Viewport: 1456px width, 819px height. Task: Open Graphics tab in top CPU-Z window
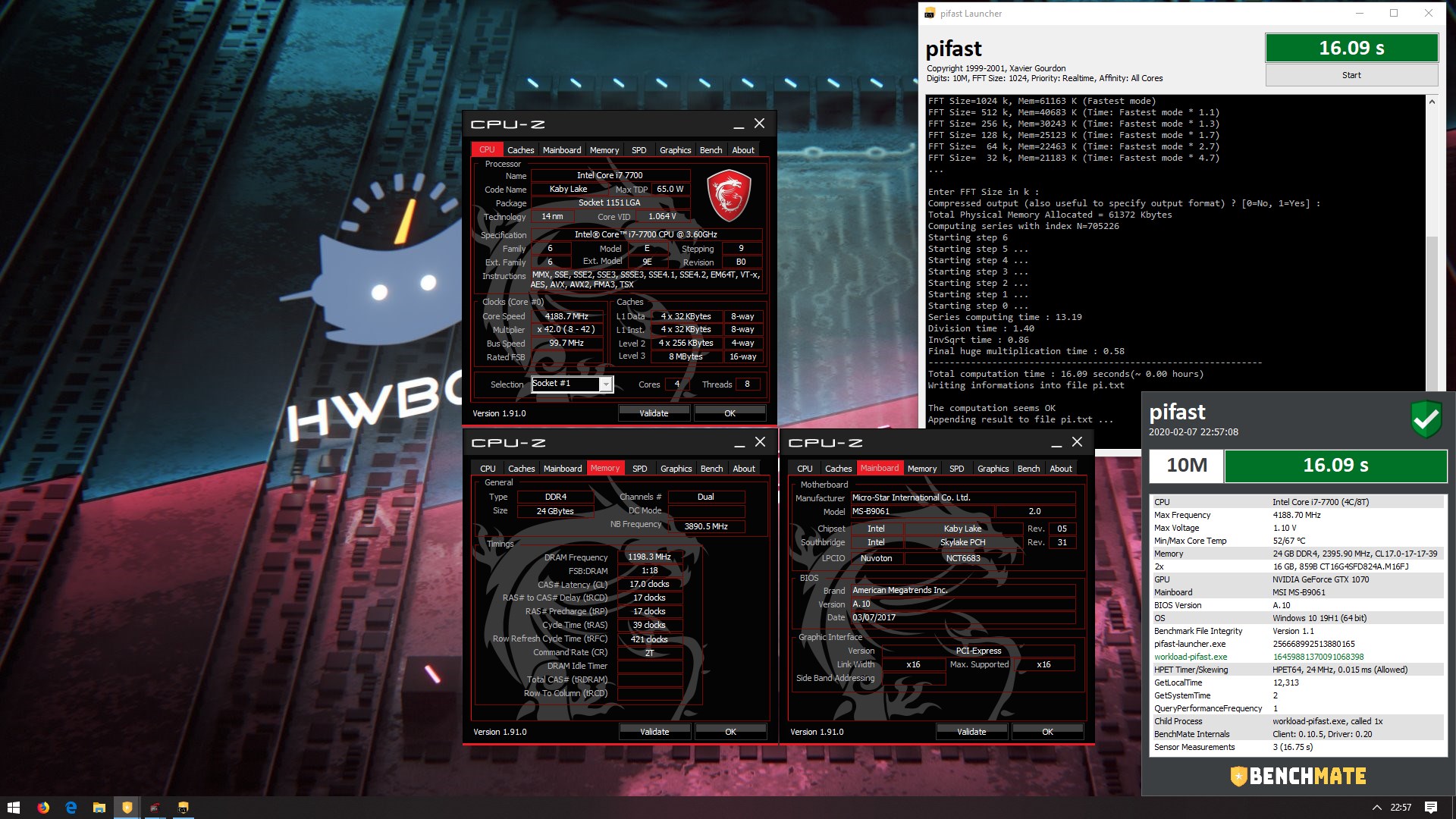675,150
